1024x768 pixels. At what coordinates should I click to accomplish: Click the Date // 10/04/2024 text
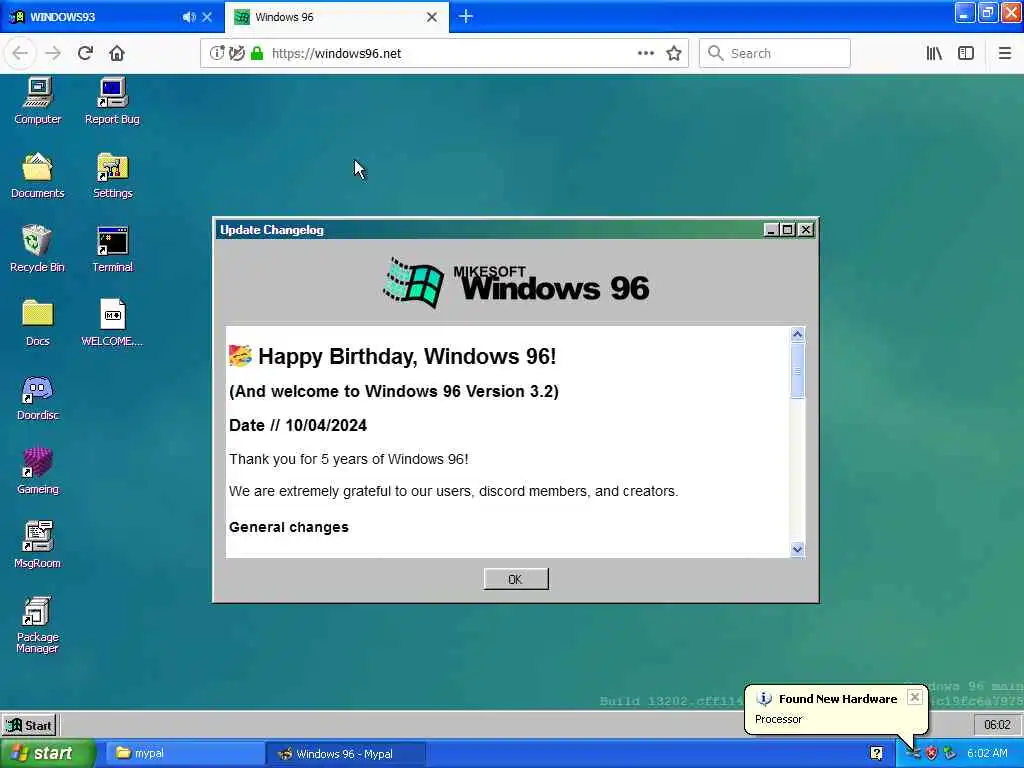click(x=298, y=425)
